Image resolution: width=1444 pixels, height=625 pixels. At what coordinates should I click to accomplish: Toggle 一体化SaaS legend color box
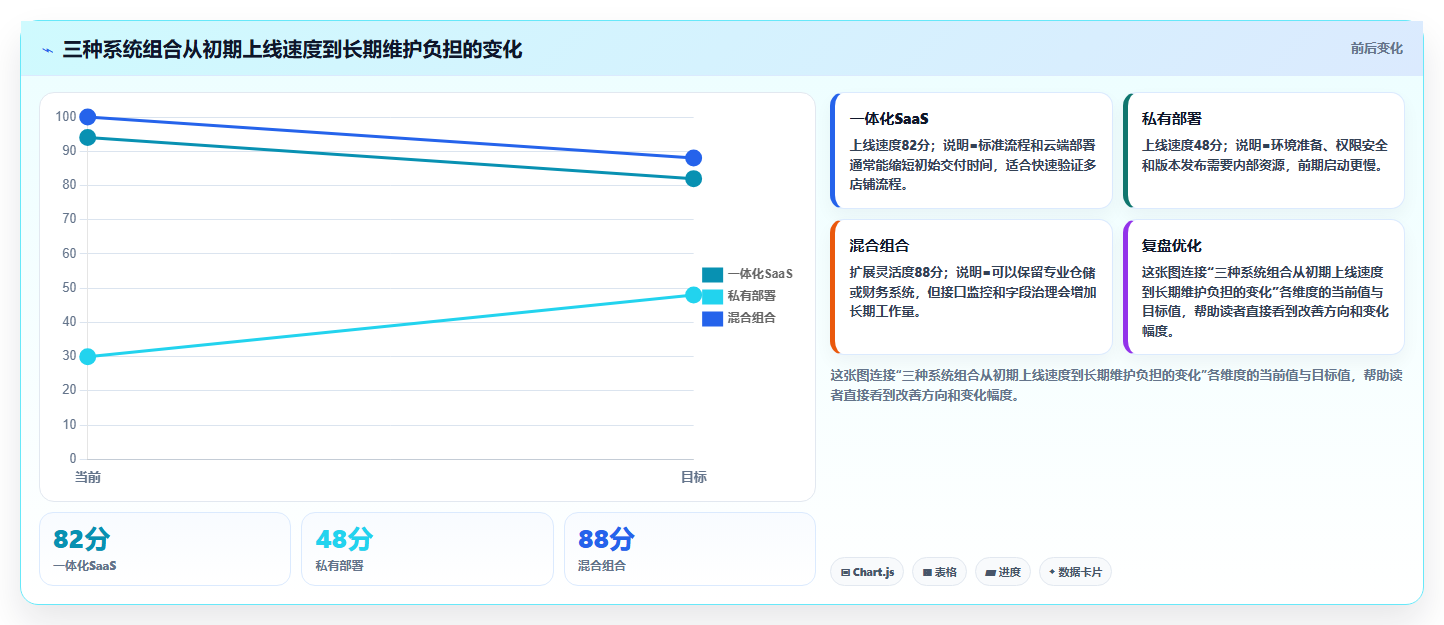pyautogui.click(x=712, y=274)
